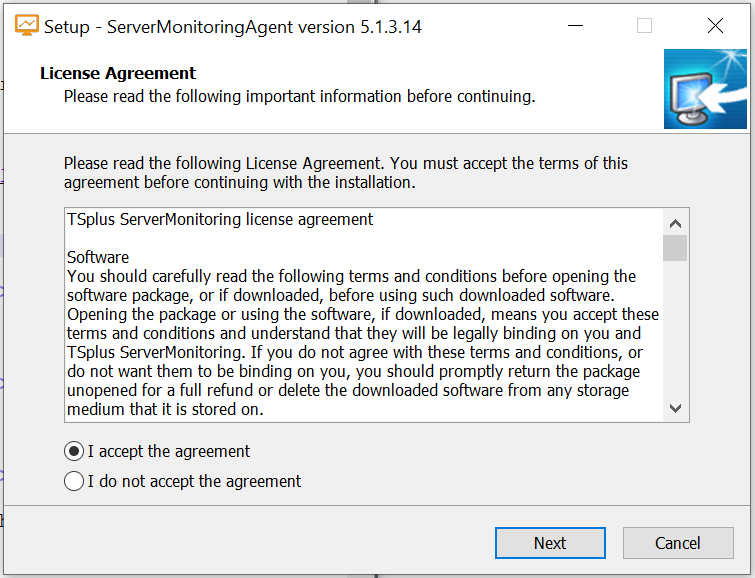Select "I do not accept the agreement"
This screenshot has width=755, height=578.
tap(74, 481)
